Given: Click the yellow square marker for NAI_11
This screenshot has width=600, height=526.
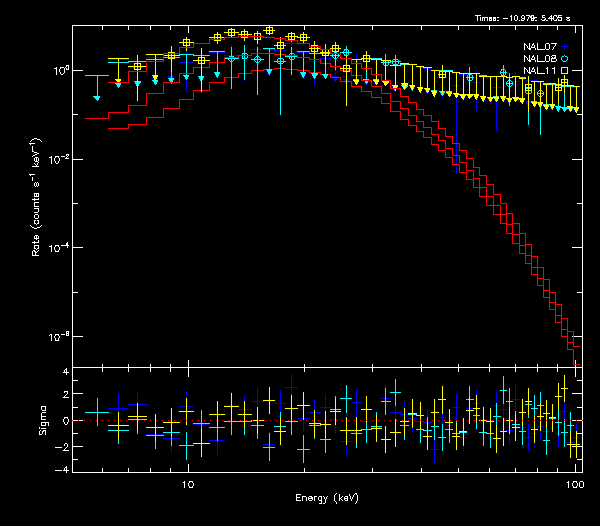Looking at the screenshot, I should click(565, 71).
